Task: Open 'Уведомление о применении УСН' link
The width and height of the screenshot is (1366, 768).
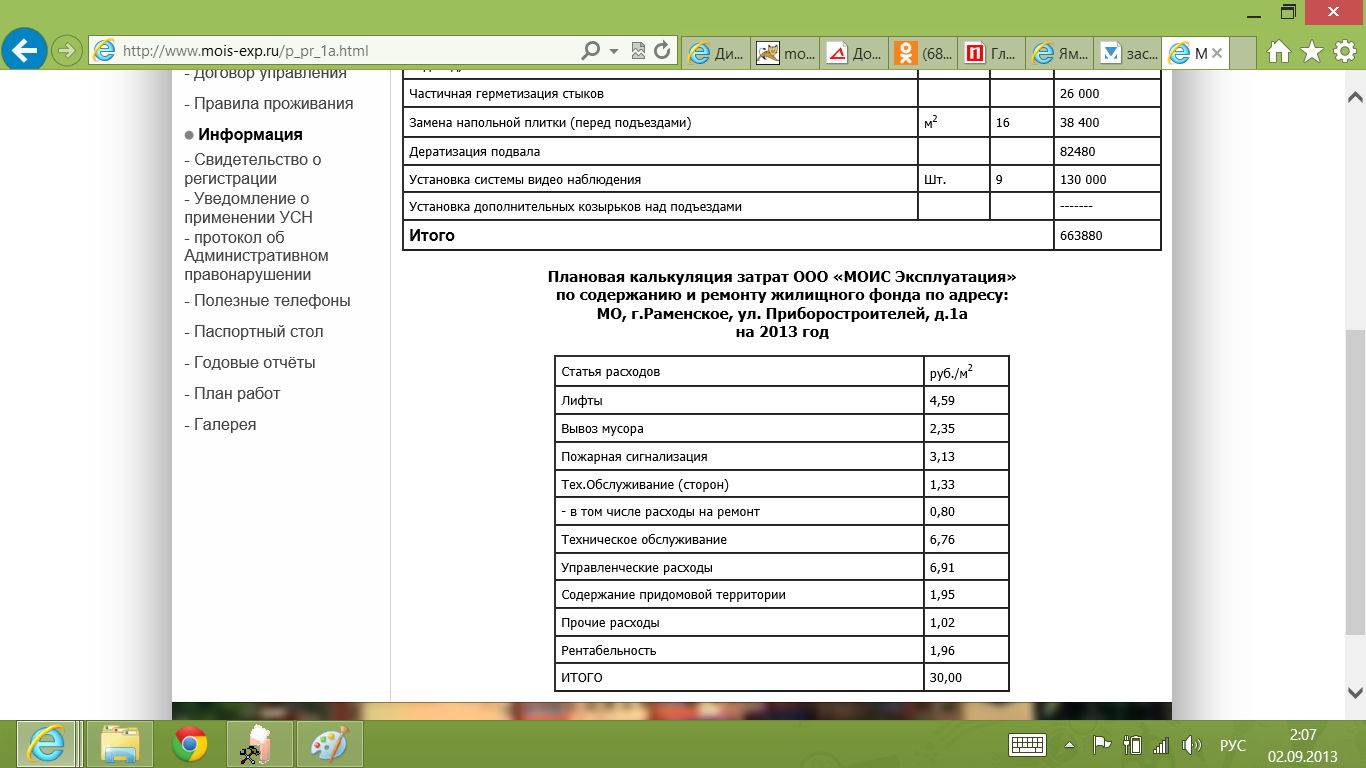Action: coord(249,208)
